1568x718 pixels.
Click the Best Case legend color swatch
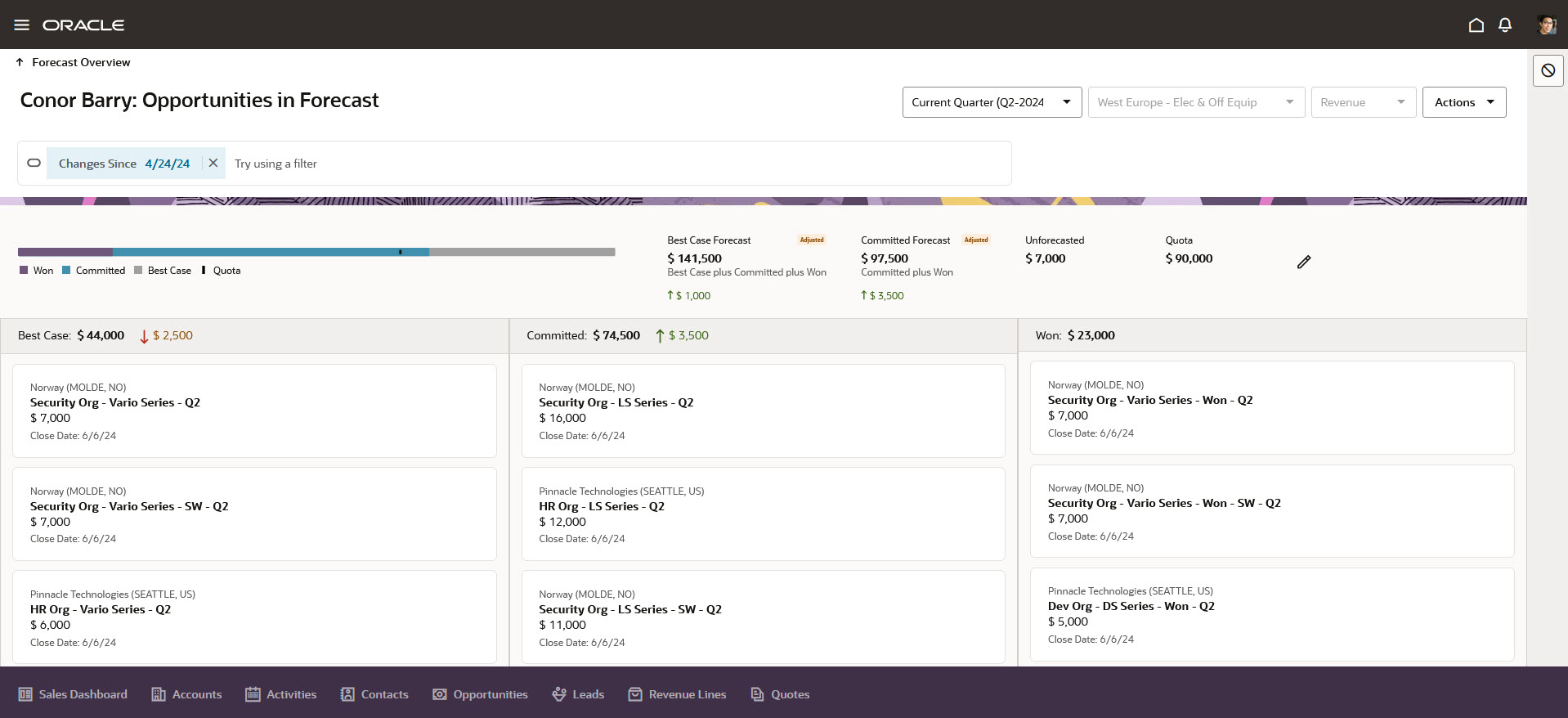[x=138, y=270]
